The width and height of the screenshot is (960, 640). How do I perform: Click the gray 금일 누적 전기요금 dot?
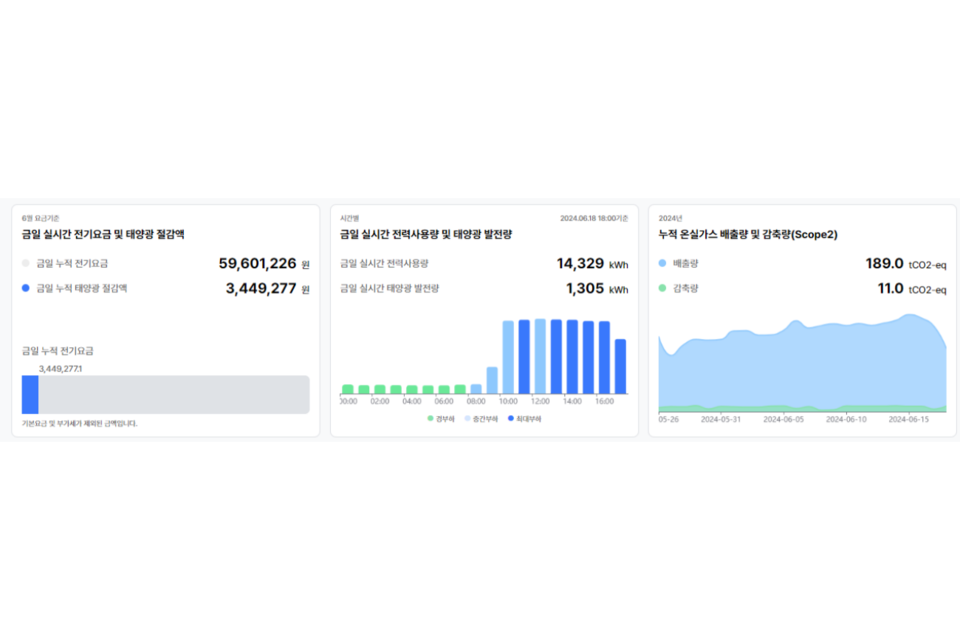[26, 264]
